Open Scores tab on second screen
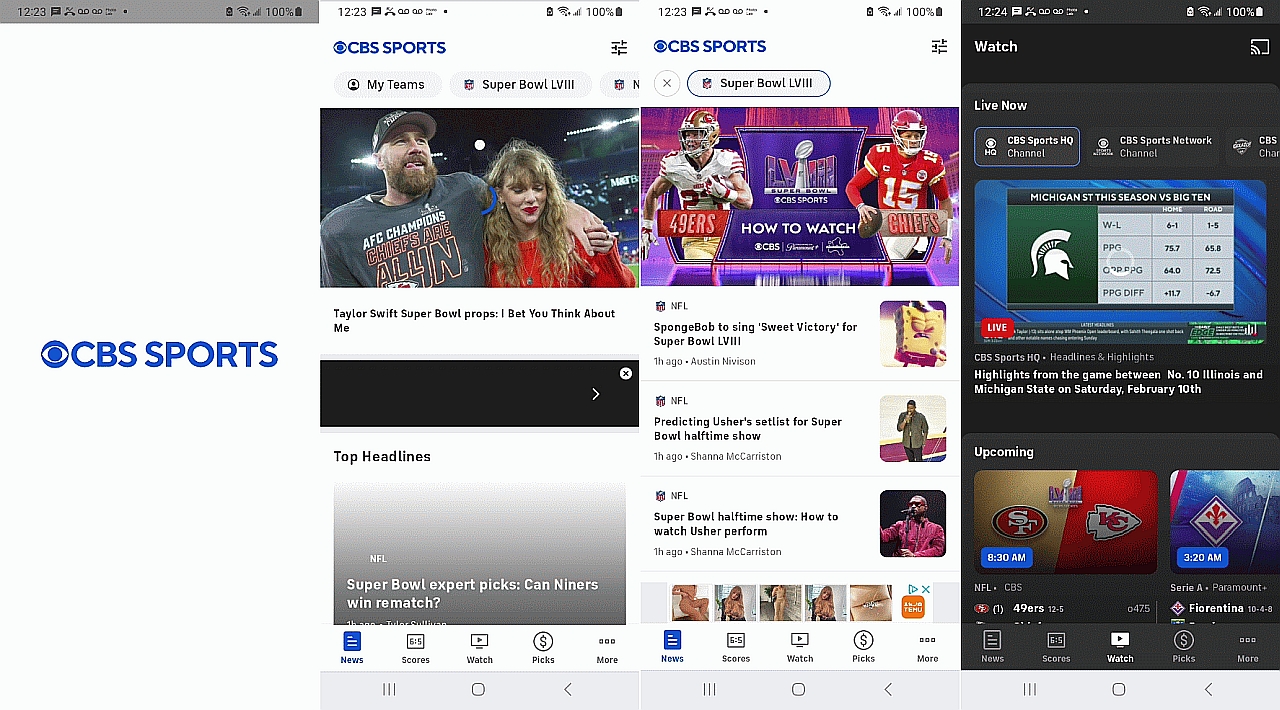The image size is (1280, 710). pos(416,648)
